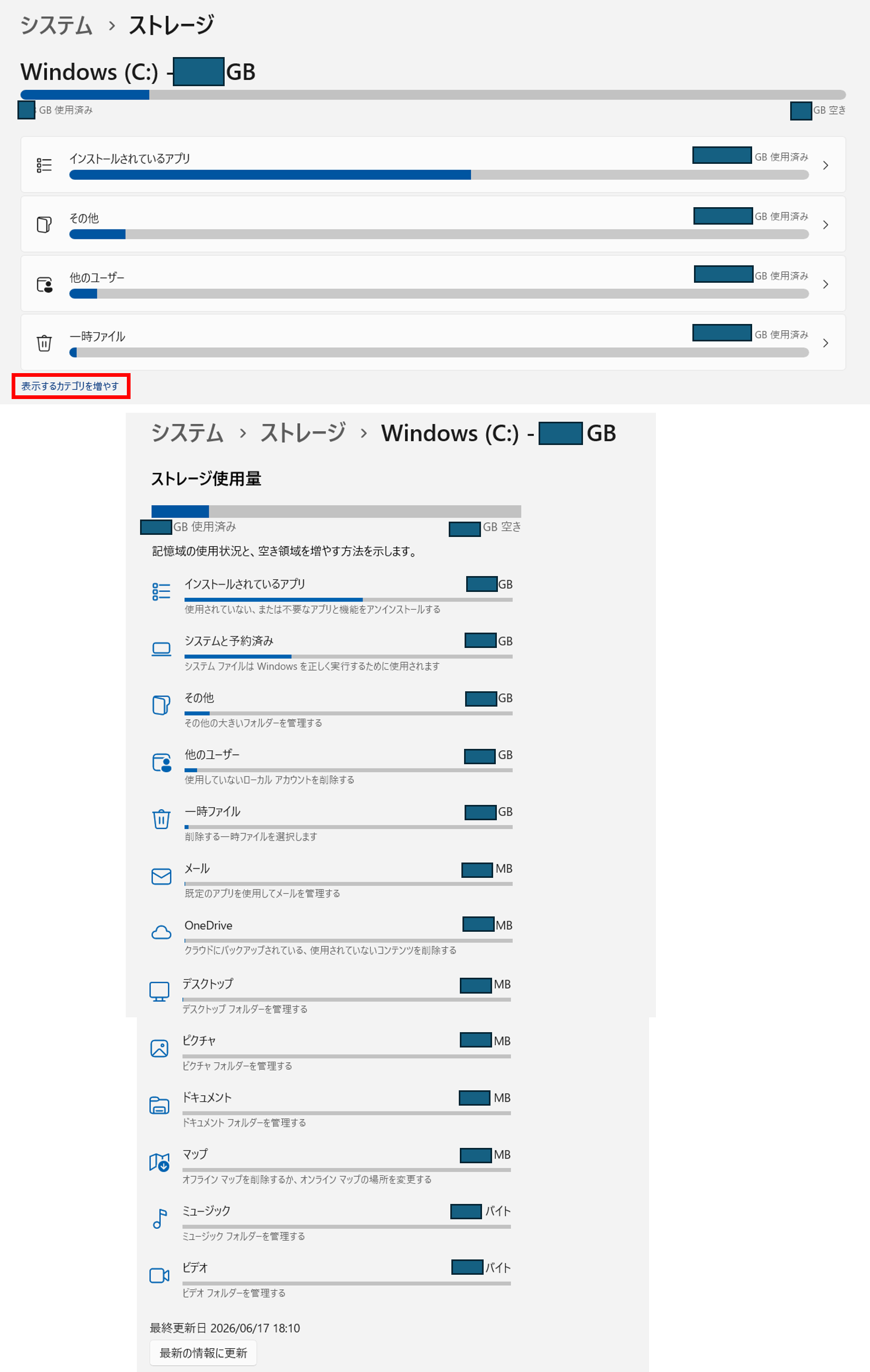The height and width of the screenshot is (1372, 870).
Task: Click the trash icon in ストレージ使用量 list
Action: [161, 819]
